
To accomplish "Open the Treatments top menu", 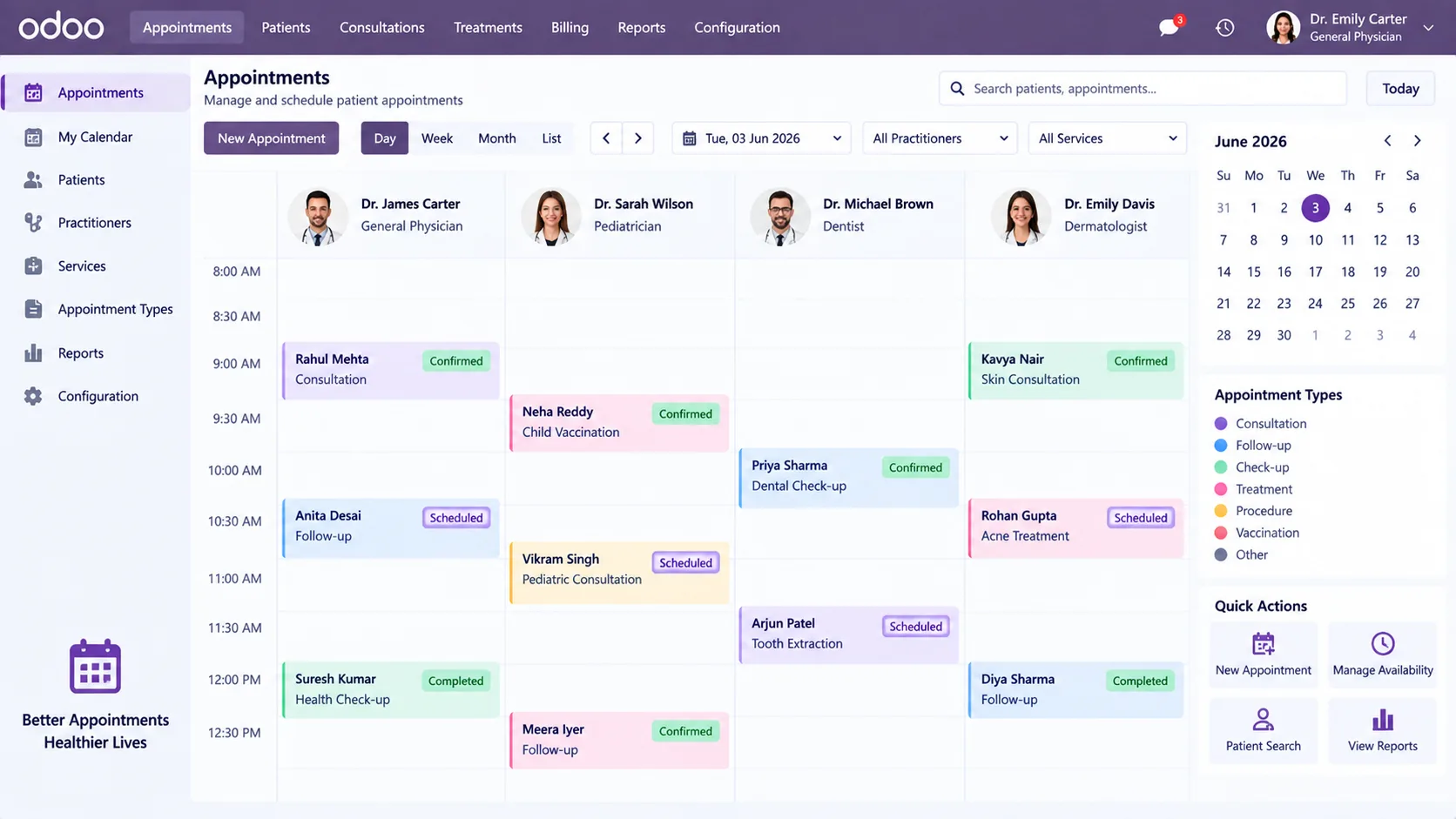I will (x=488, y=28).
